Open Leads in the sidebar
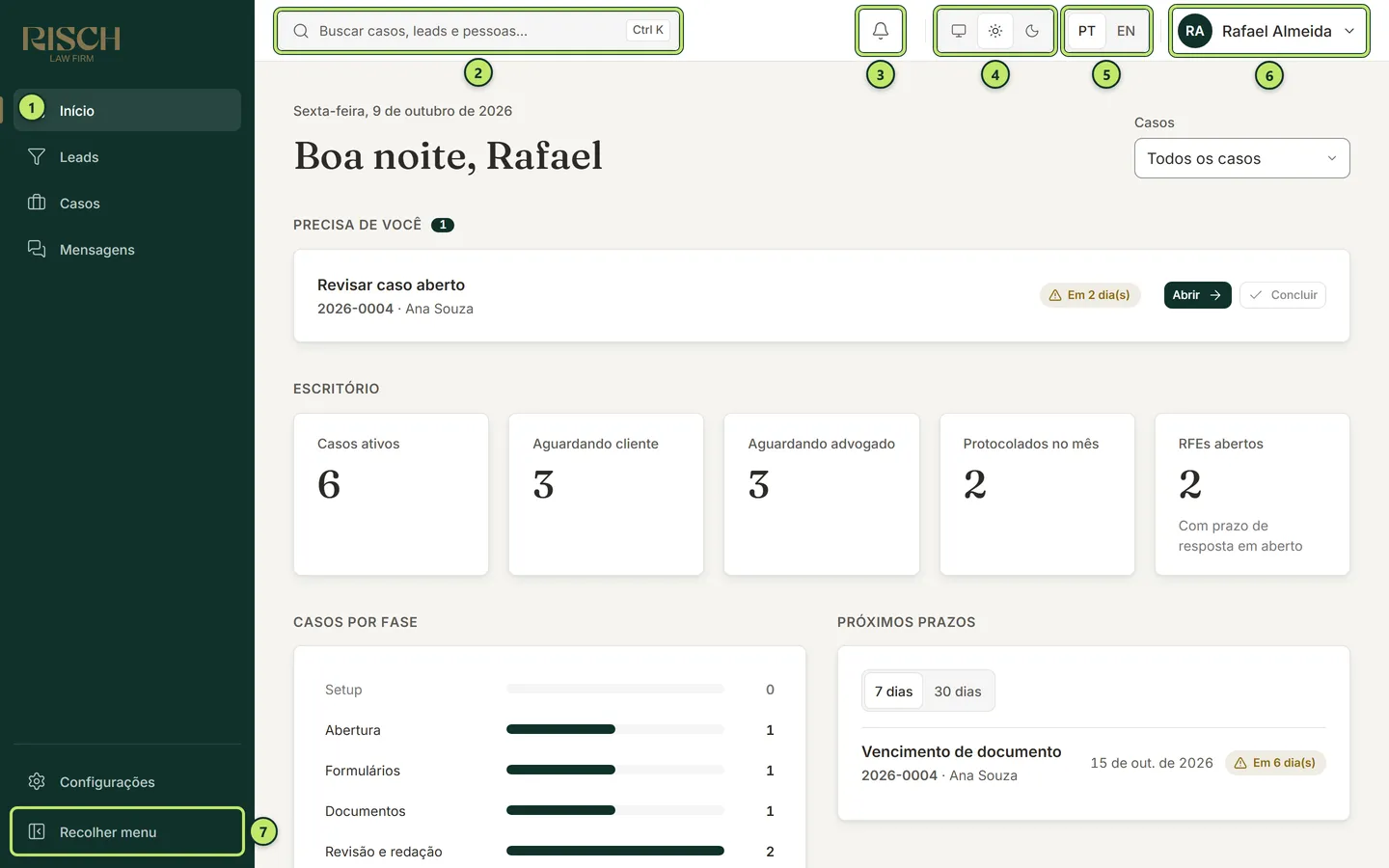Viewport: 1389px width, 868px height. point(127,156)
